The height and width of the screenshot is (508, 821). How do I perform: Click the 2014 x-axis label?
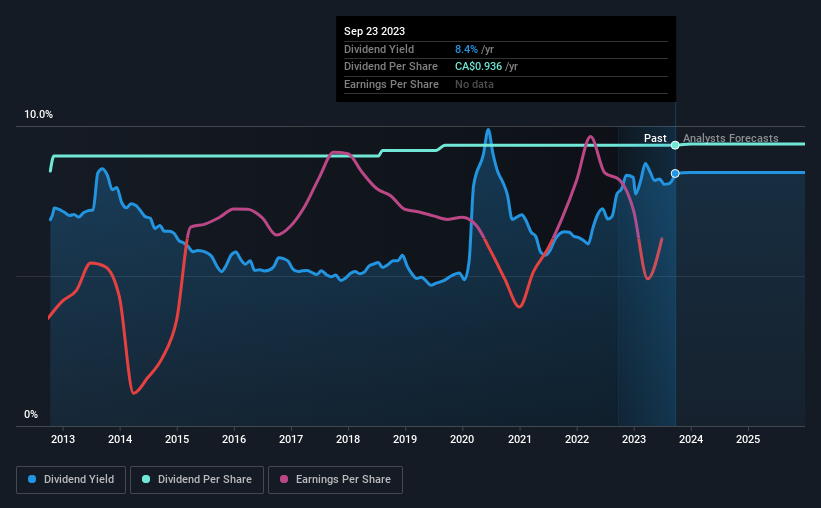coord(120,439)
